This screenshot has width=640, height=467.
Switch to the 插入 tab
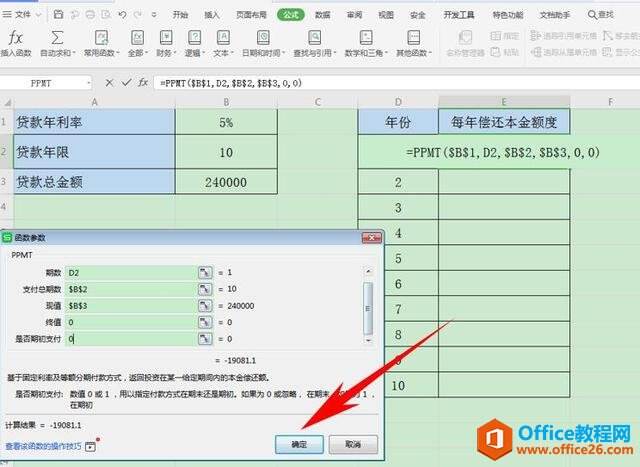tap(212, 15)
